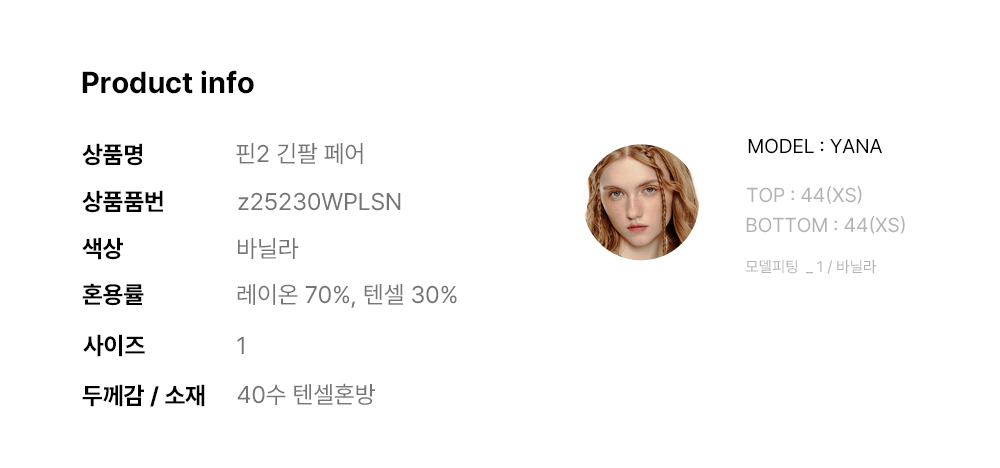
Task: Click the 사이즈 label
Action: click(x=112, y=346)
